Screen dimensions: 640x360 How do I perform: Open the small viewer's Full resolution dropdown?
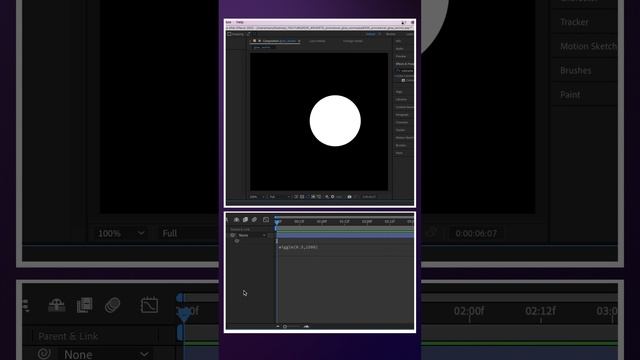pos(280,197)
